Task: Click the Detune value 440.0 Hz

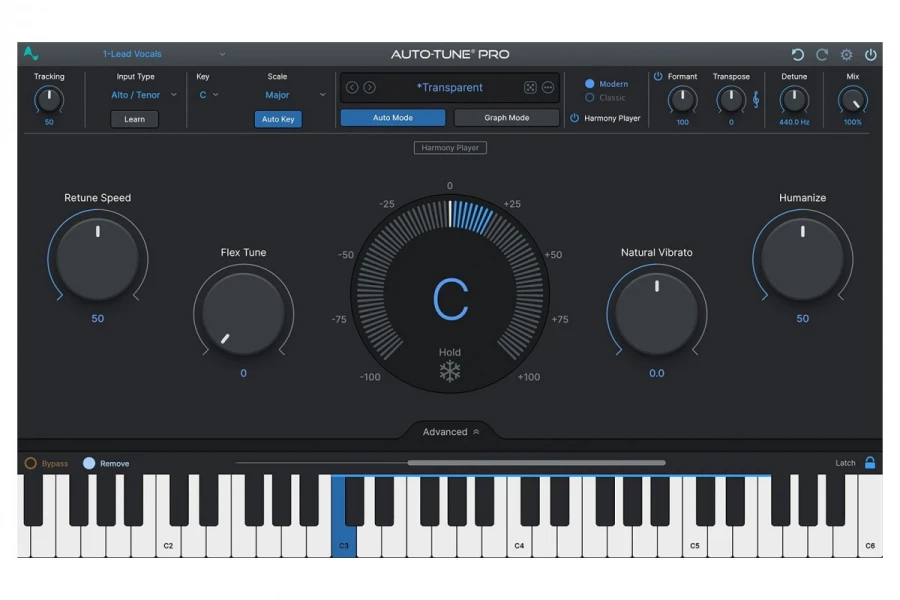Action: tap(794, 122)
